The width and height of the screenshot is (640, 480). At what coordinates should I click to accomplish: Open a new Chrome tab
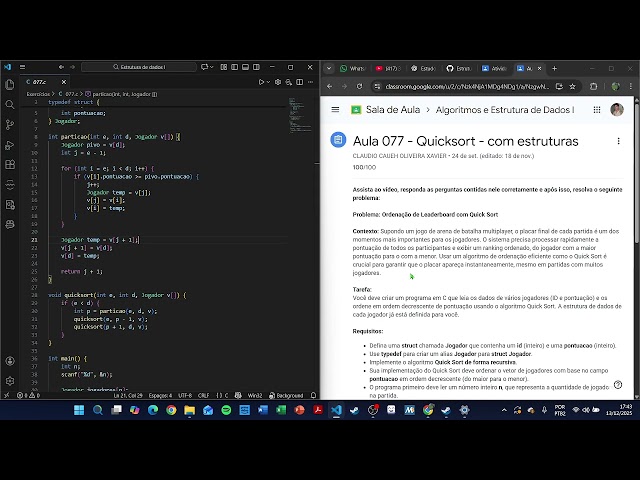coord(554,69)
